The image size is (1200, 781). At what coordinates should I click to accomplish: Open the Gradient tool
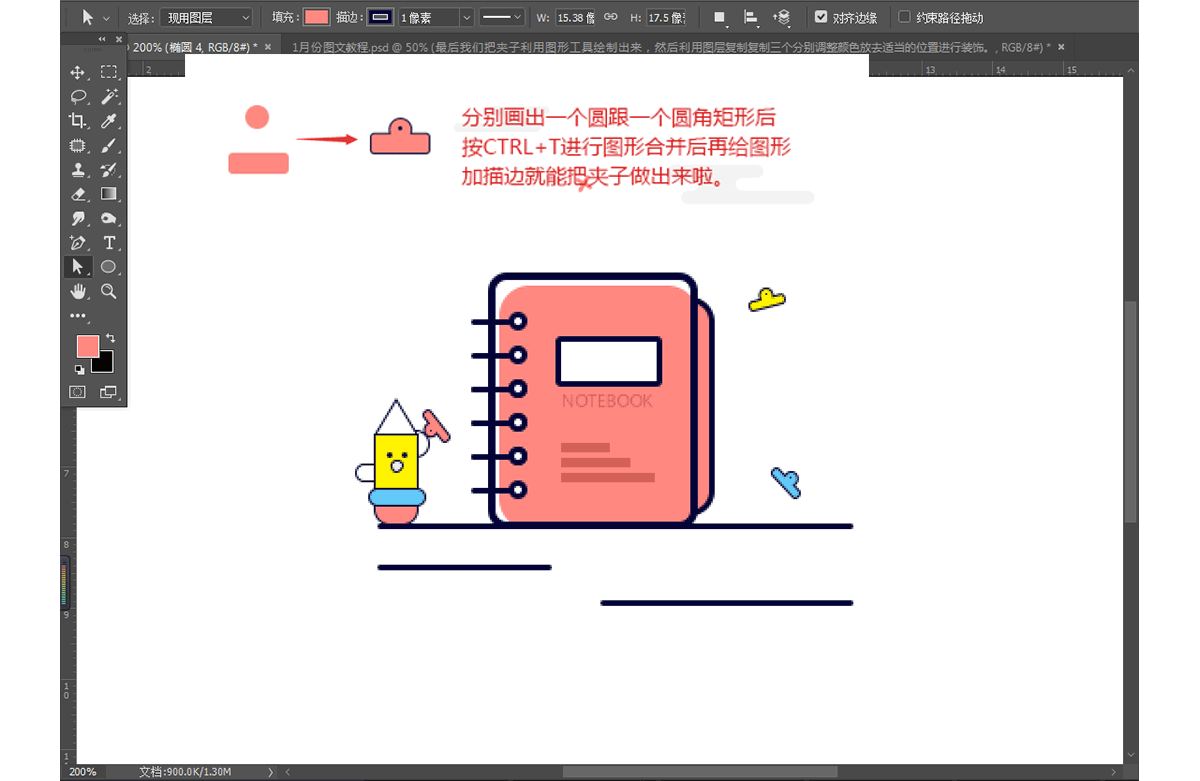[x=109, y=193]
